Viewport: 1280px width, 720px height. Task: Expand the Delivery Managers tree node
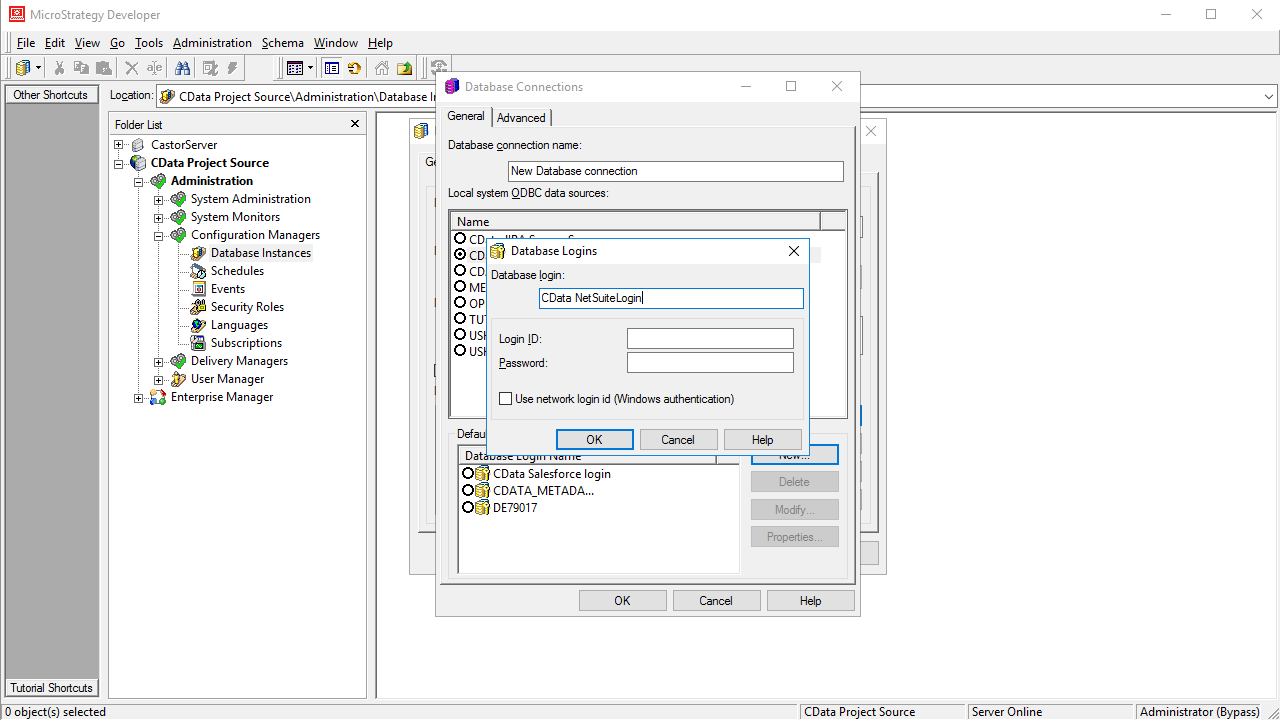pyautogui.click(x=160, y=361)
